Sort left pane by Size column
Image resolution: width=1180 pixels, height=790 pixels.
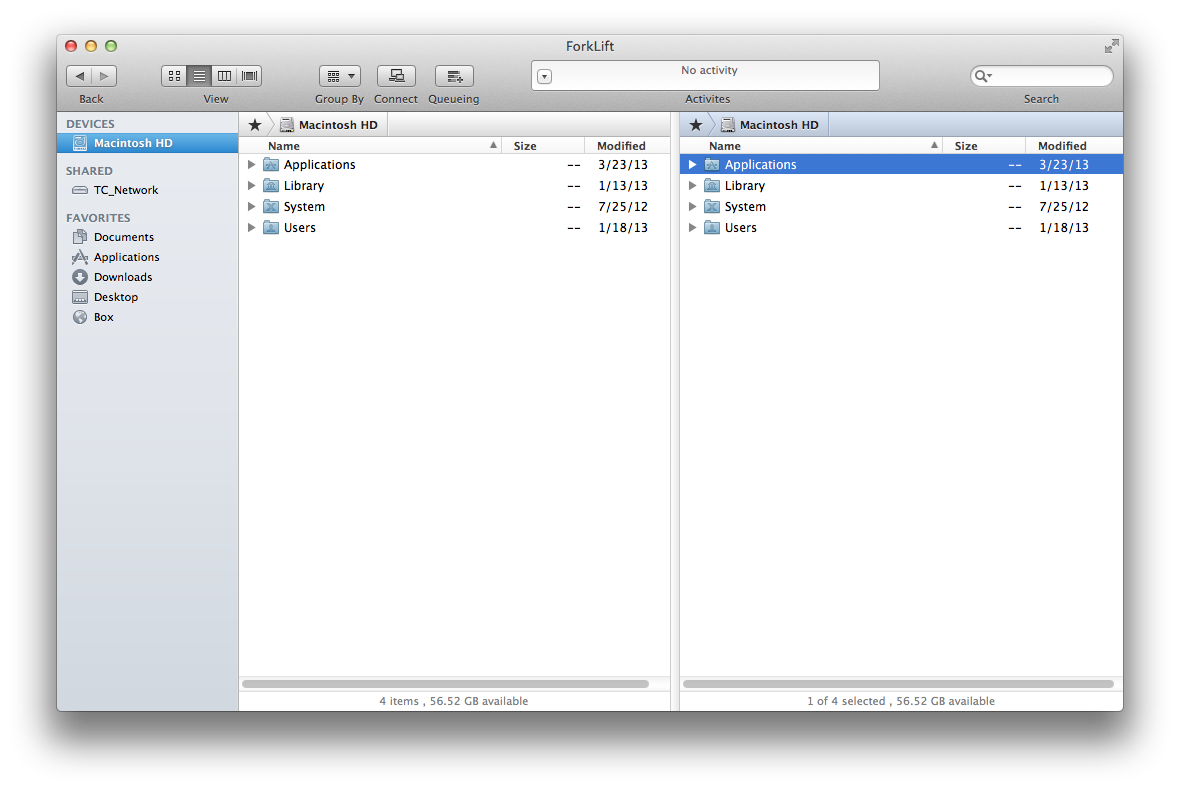[543, 146]
